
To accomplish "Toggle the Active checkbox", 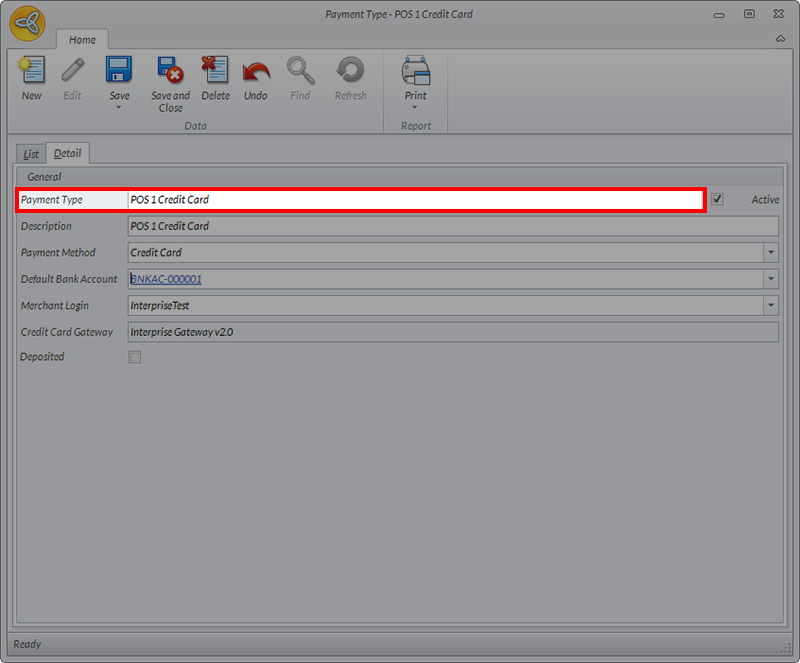I will tap(717, 200).
